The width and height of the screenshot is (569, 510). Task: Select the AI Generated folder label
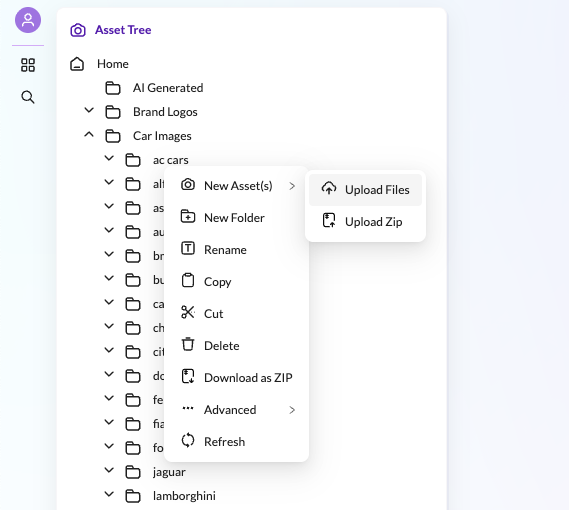(x=168, y=88)
